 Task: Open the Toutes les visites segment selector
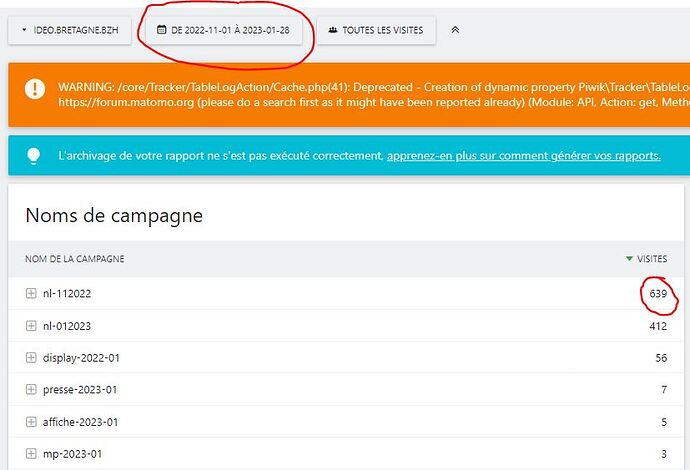click(376, 30)
